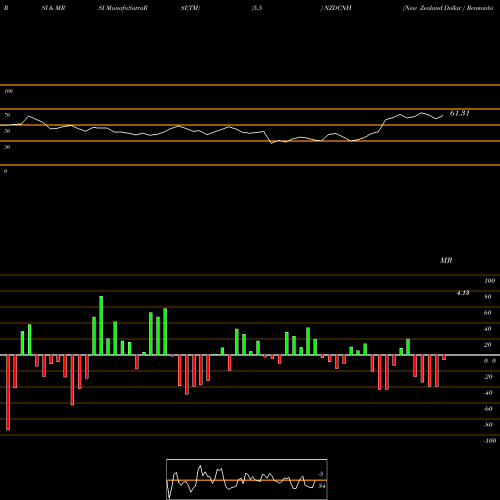Viewport: 500px width, 500px height.
Task: Click the 61.31 RSI value label
Action: pos(460,113)
